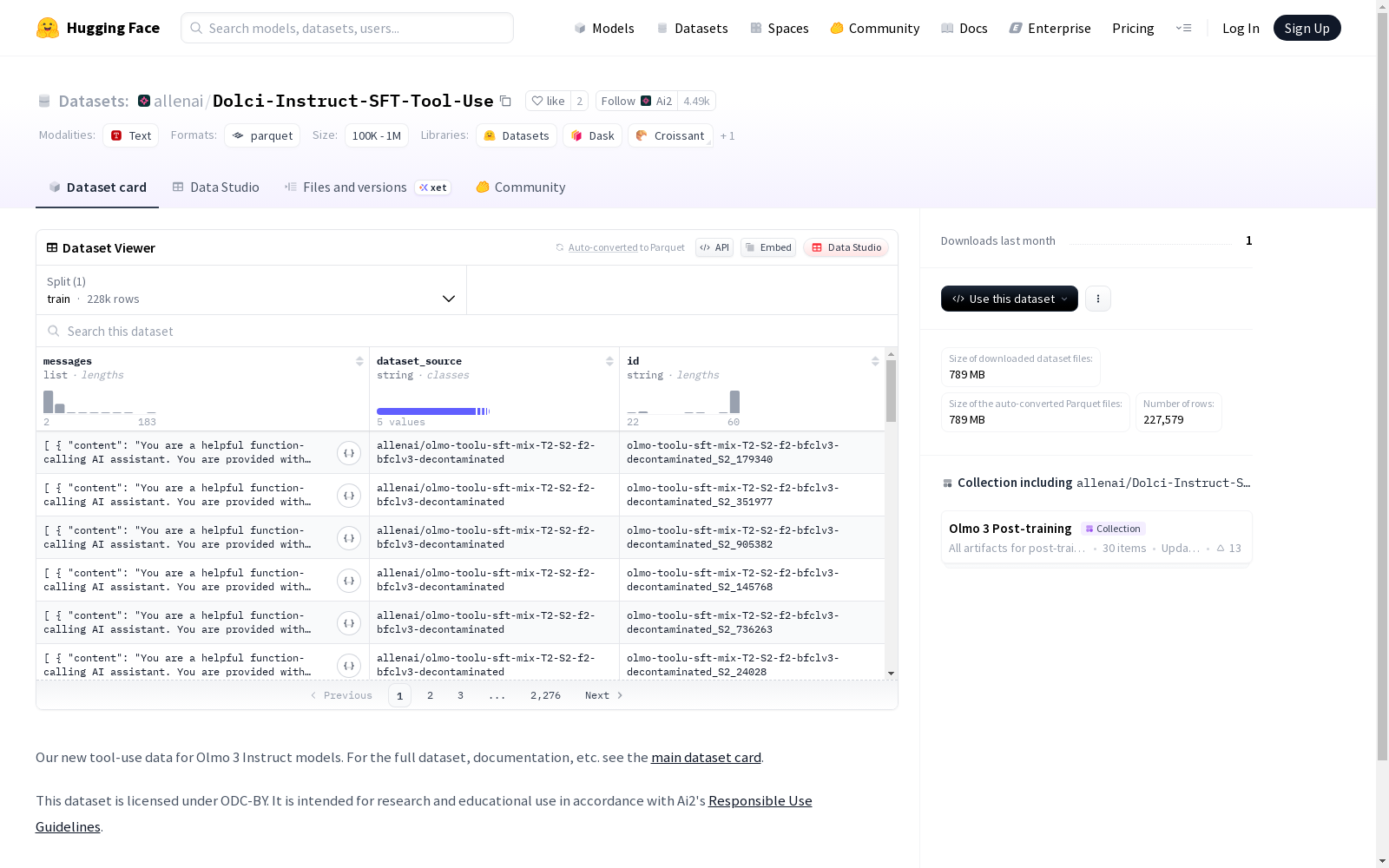Expand JSON for row S2_145768 messages
The height and width of the screenshot is (868, 1389).
click(349, 581)
